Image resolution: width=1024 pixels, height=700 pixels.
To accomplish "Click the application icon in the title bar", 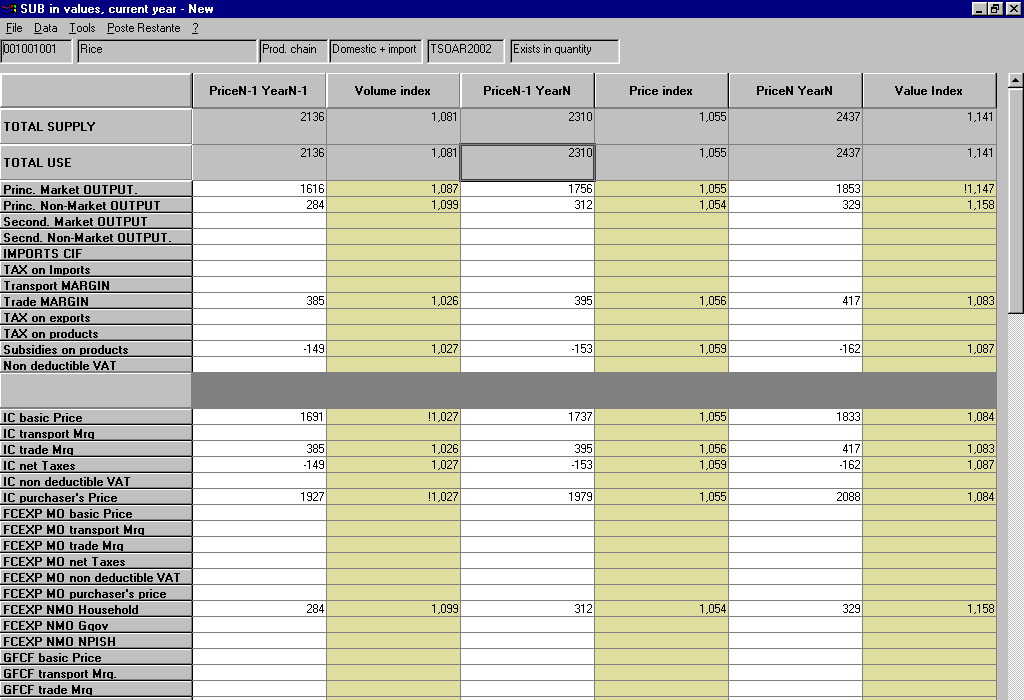I will coord(10,9).
